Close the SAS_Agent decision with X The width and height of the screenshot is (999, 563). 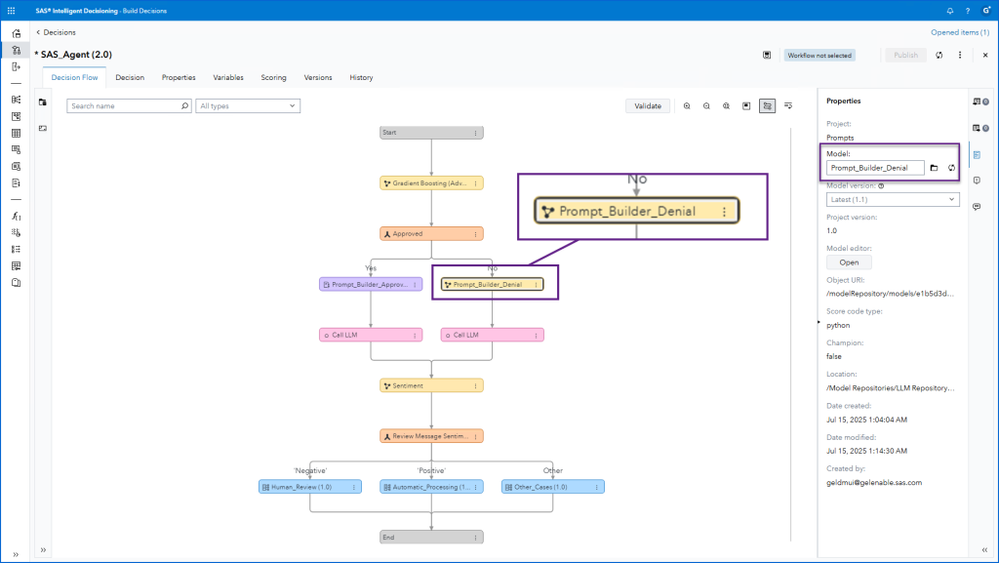985,55
